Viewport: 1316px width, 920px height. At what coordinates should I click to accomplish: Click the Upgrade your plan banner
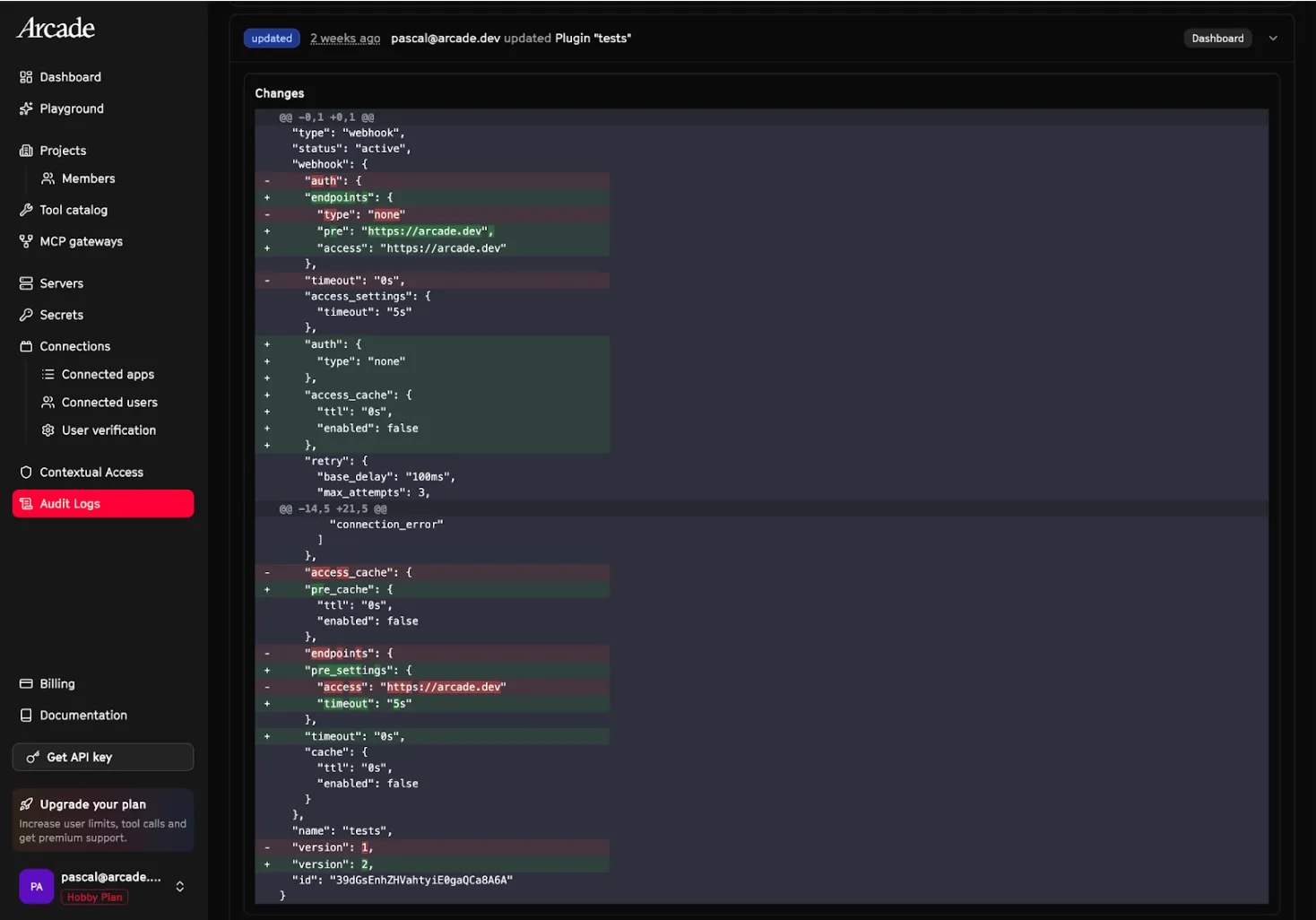click(x=102, y=820)
